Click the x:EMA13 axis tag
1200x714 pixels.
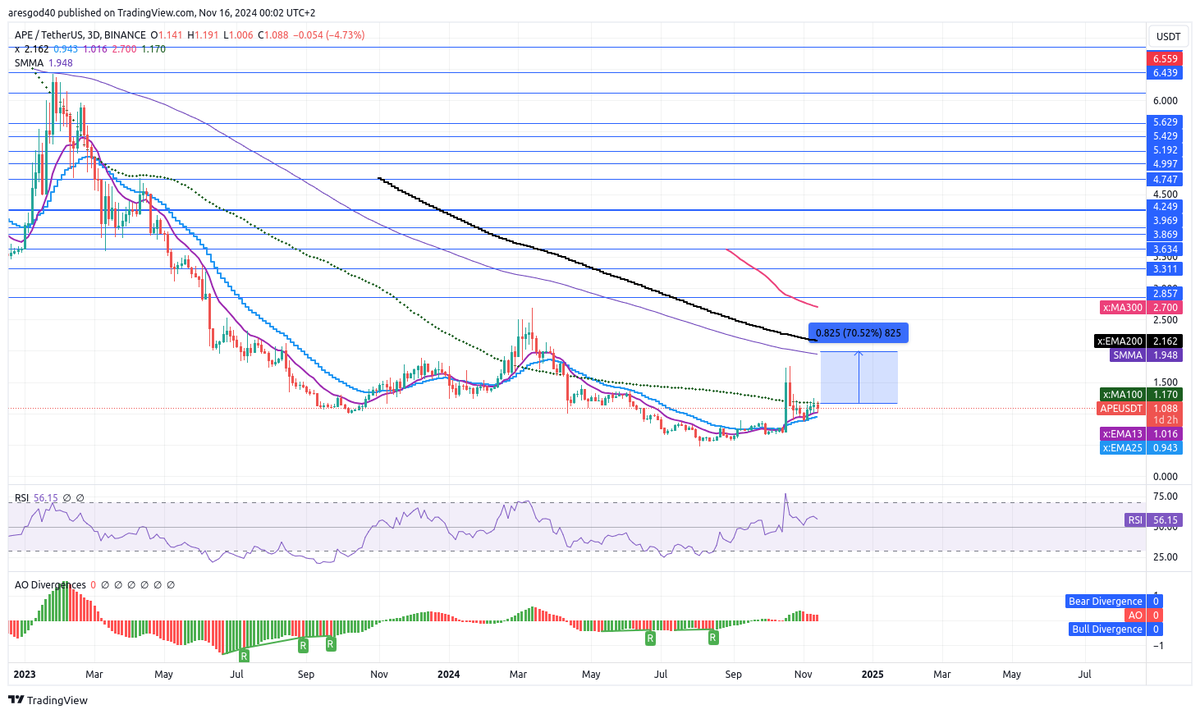(x=1123, y=434)
